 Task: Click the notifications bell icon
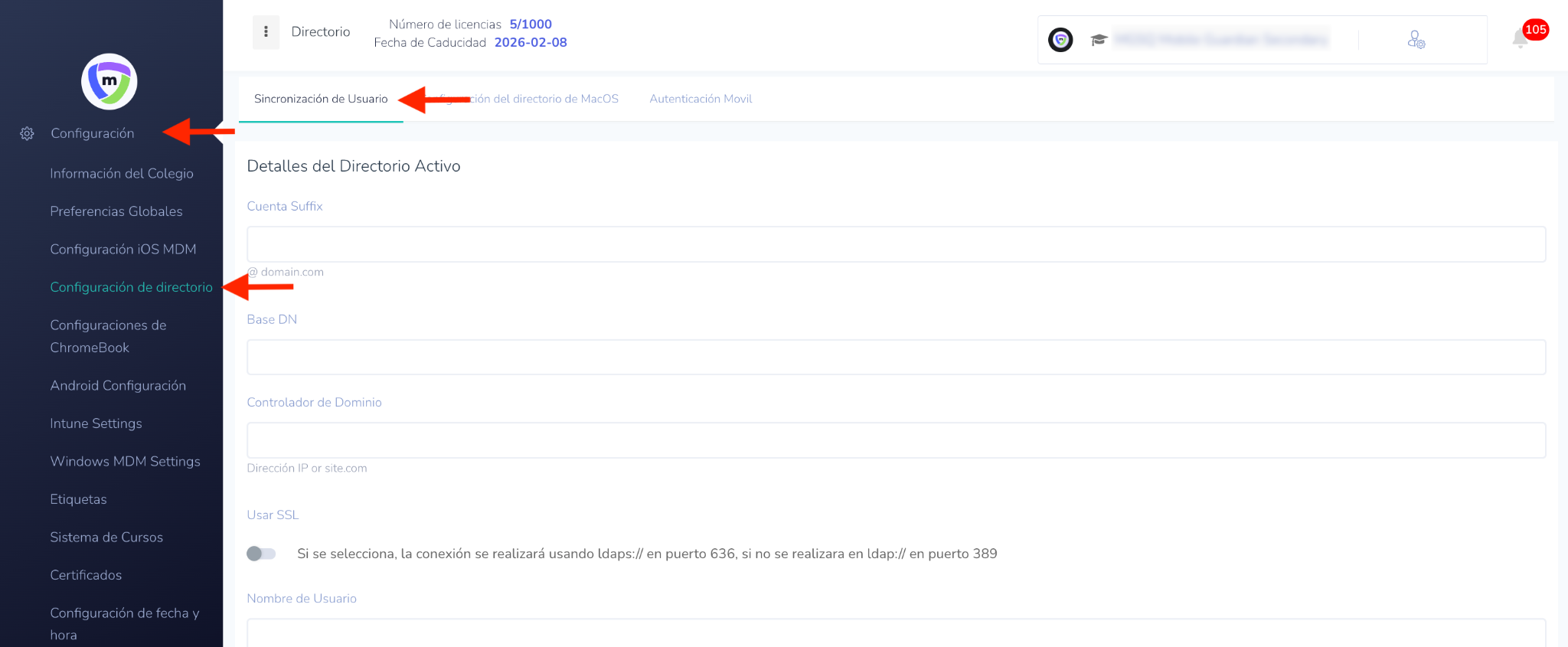(1521, 38)
